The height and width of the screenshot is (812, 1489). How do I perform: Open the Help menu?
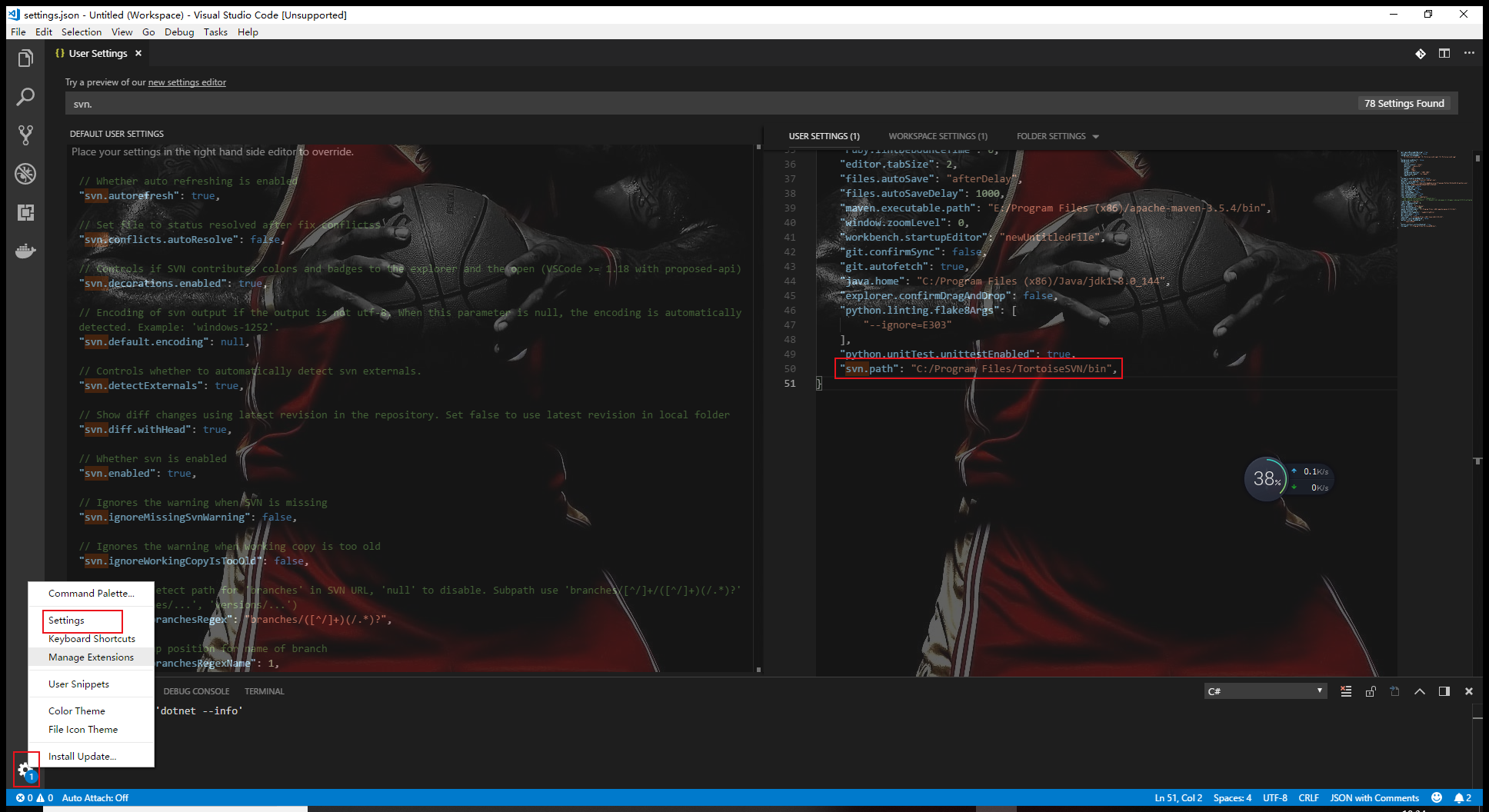pos(248,32)
